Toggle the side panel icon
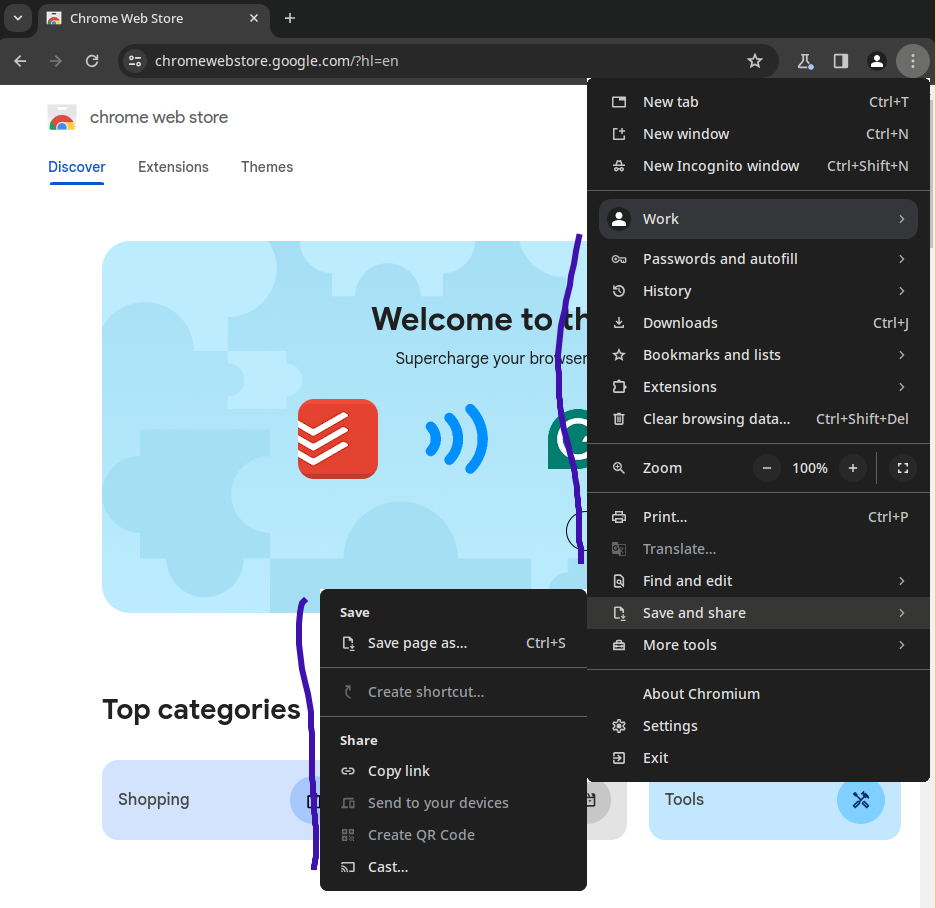The width and height of the screenshot is (936, 908). coord(841,61)
